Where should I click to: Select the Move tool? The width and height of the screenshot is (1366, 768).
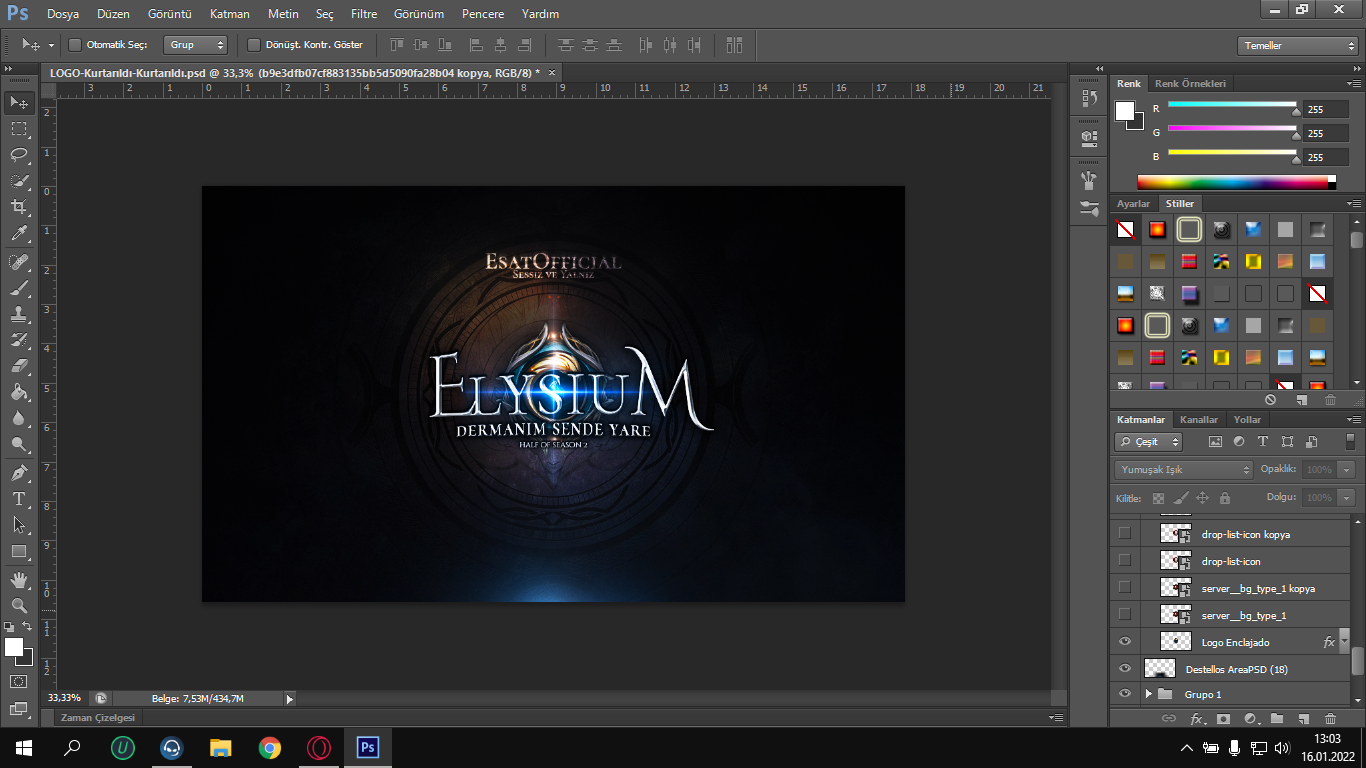tap(19, 102)
